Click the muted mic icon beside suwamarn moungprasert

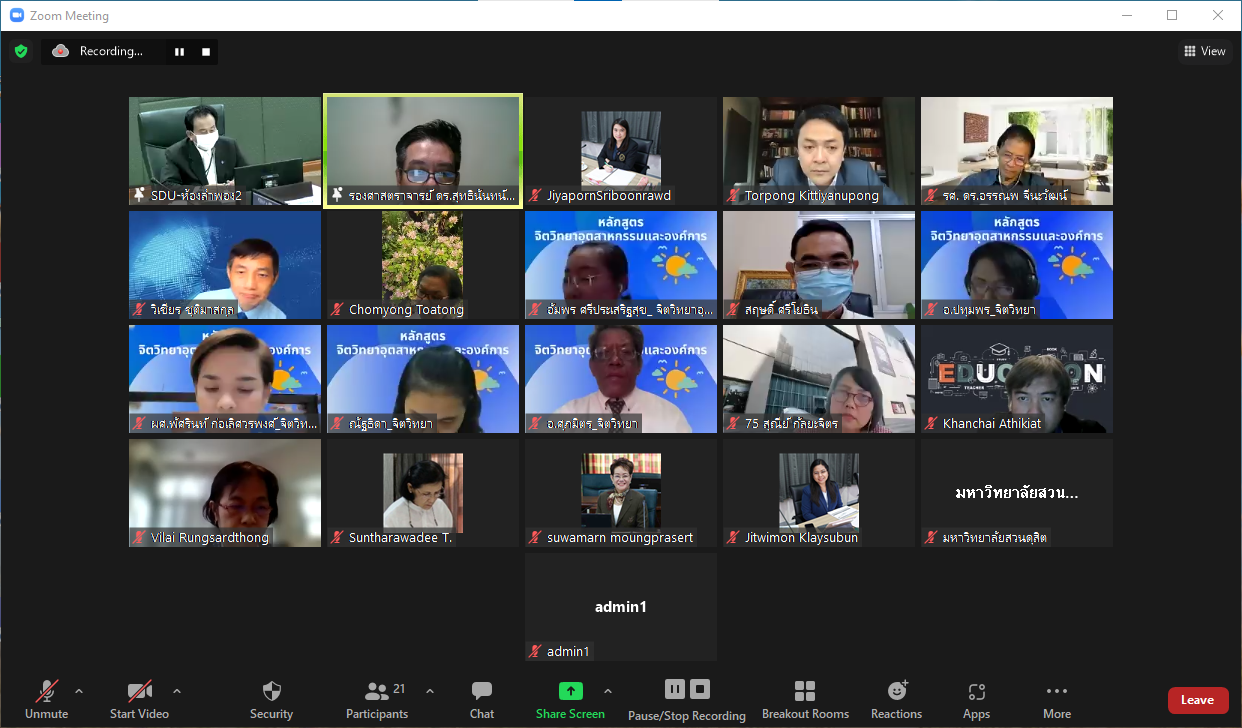[x=536, y=538]
